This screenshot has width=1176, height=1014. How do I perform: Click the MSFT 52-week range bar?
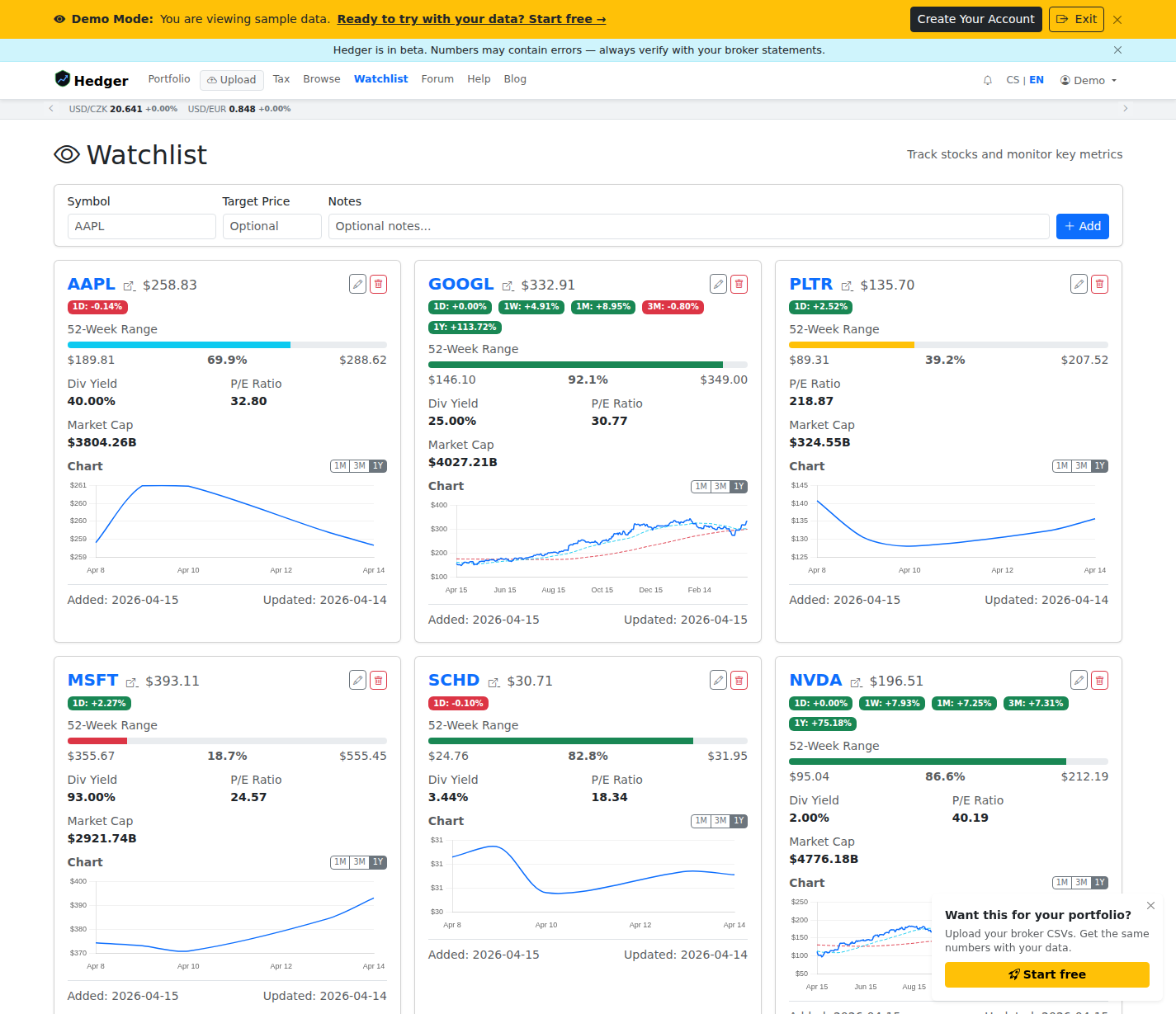pyautogui.click(x=227, y=741)
